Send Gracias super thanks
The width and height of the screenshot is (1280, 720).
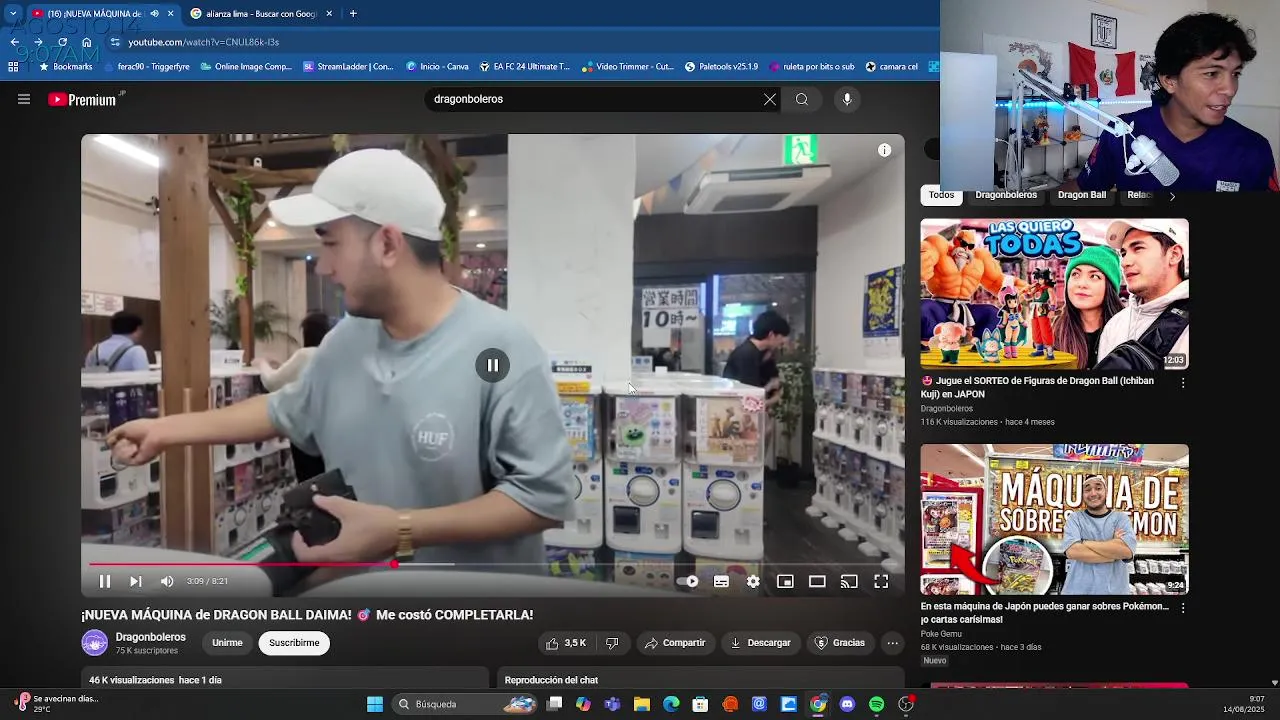click(x=839, y=643)
